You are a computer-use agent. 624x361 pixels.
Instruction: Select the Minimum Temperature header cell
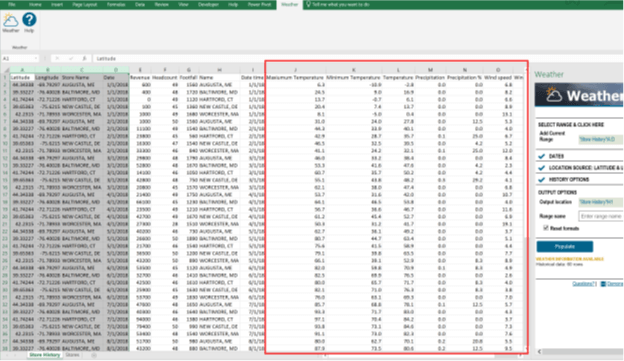point(353,78)
